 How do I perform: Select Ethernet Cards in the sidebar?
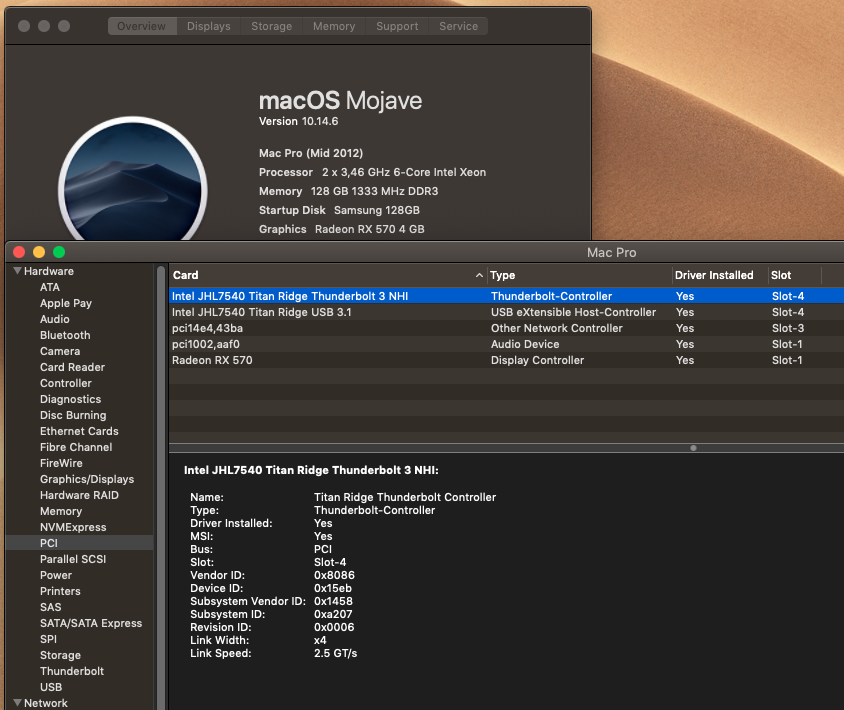tap(79, 431)
